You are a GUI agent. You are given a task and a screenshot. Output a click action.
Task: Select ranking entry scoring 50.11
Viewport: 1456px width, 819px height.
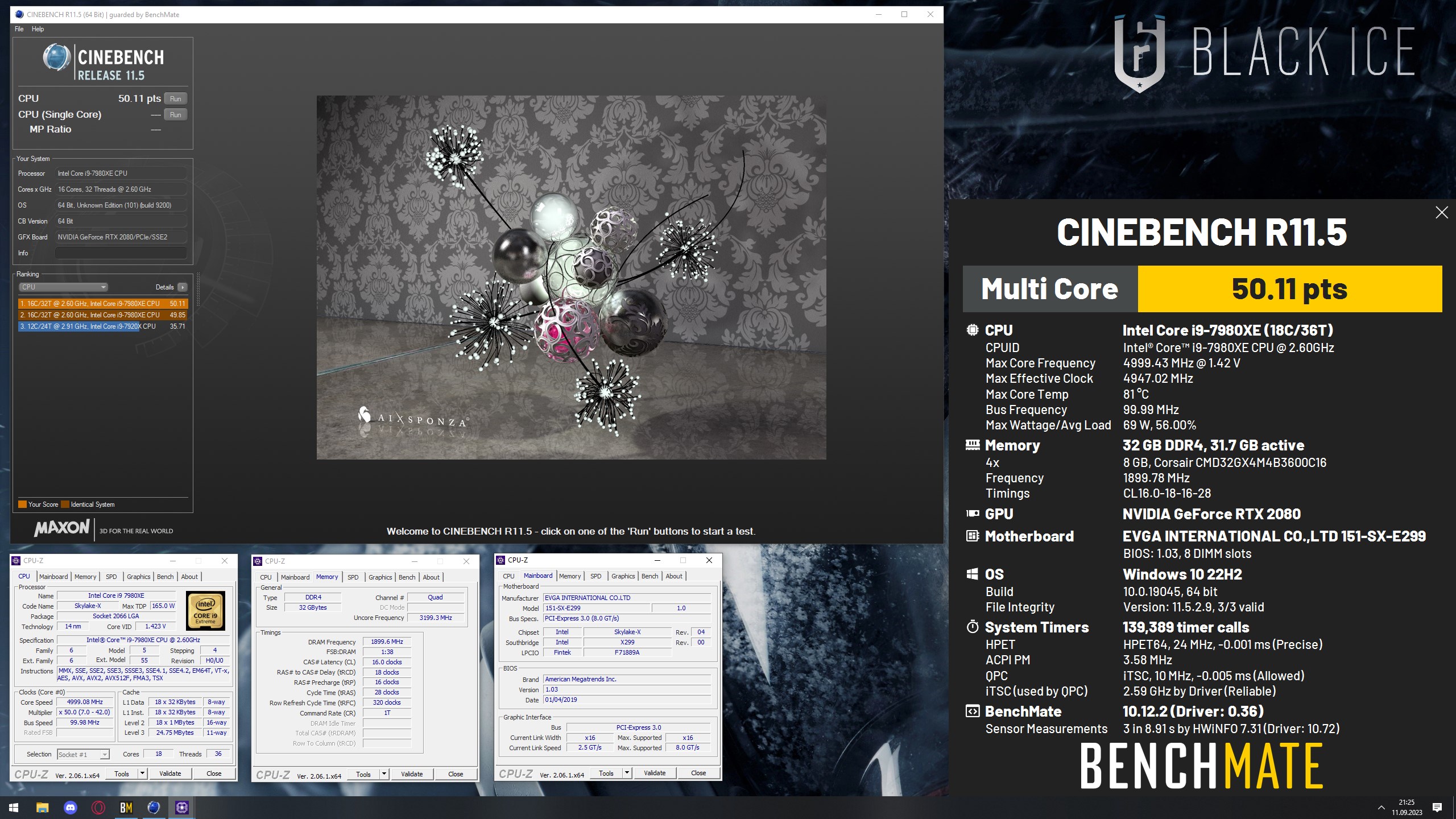point(102,304)
